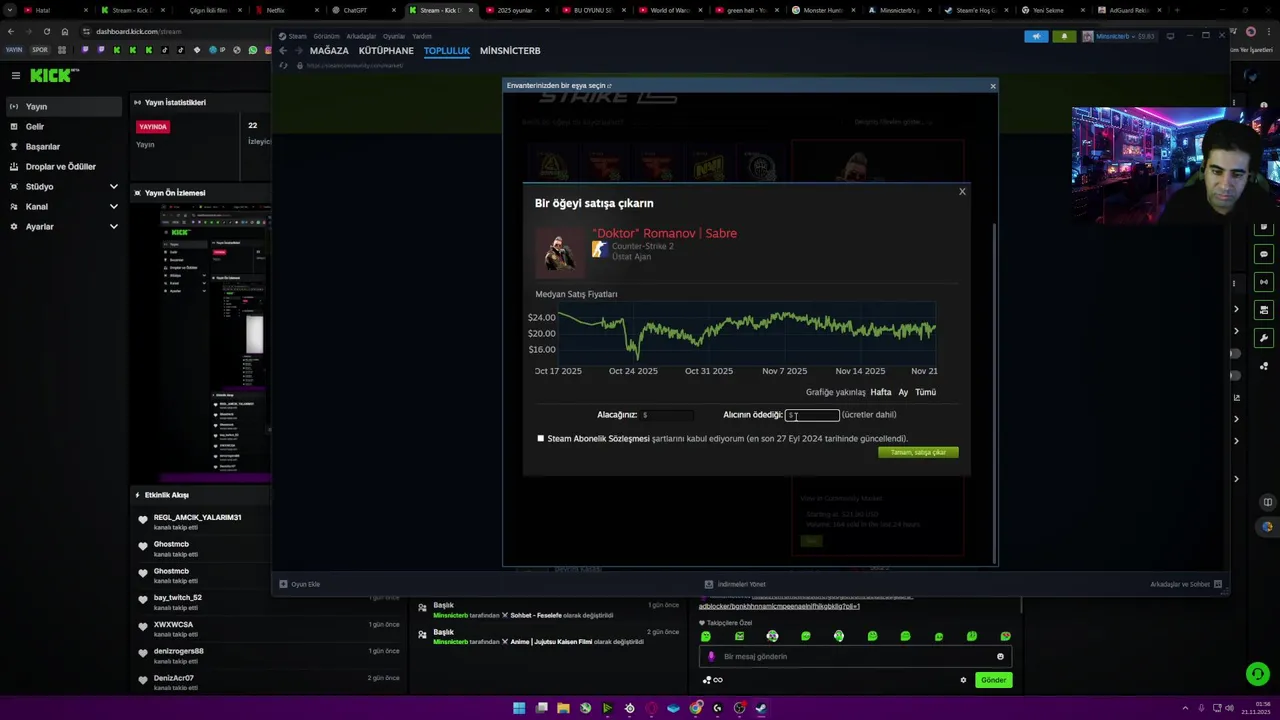Click the Chrome icon in taskbar
This screenshot has height=720, width=1280.
[696, 708]
